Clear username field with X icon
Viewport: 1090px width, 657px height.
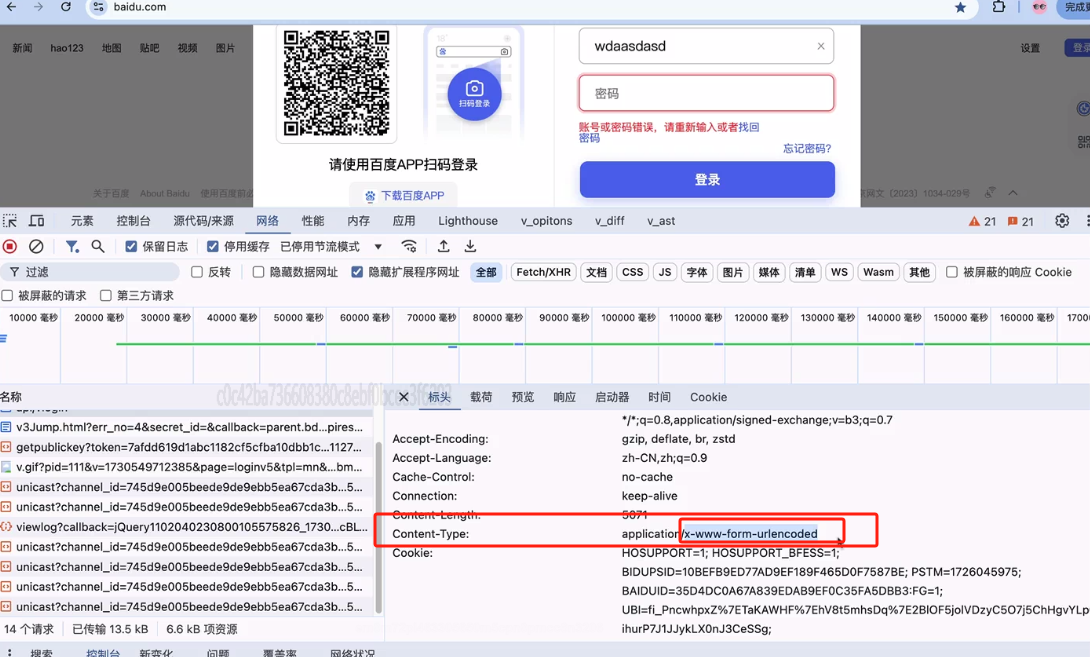[x=821, y=46]
